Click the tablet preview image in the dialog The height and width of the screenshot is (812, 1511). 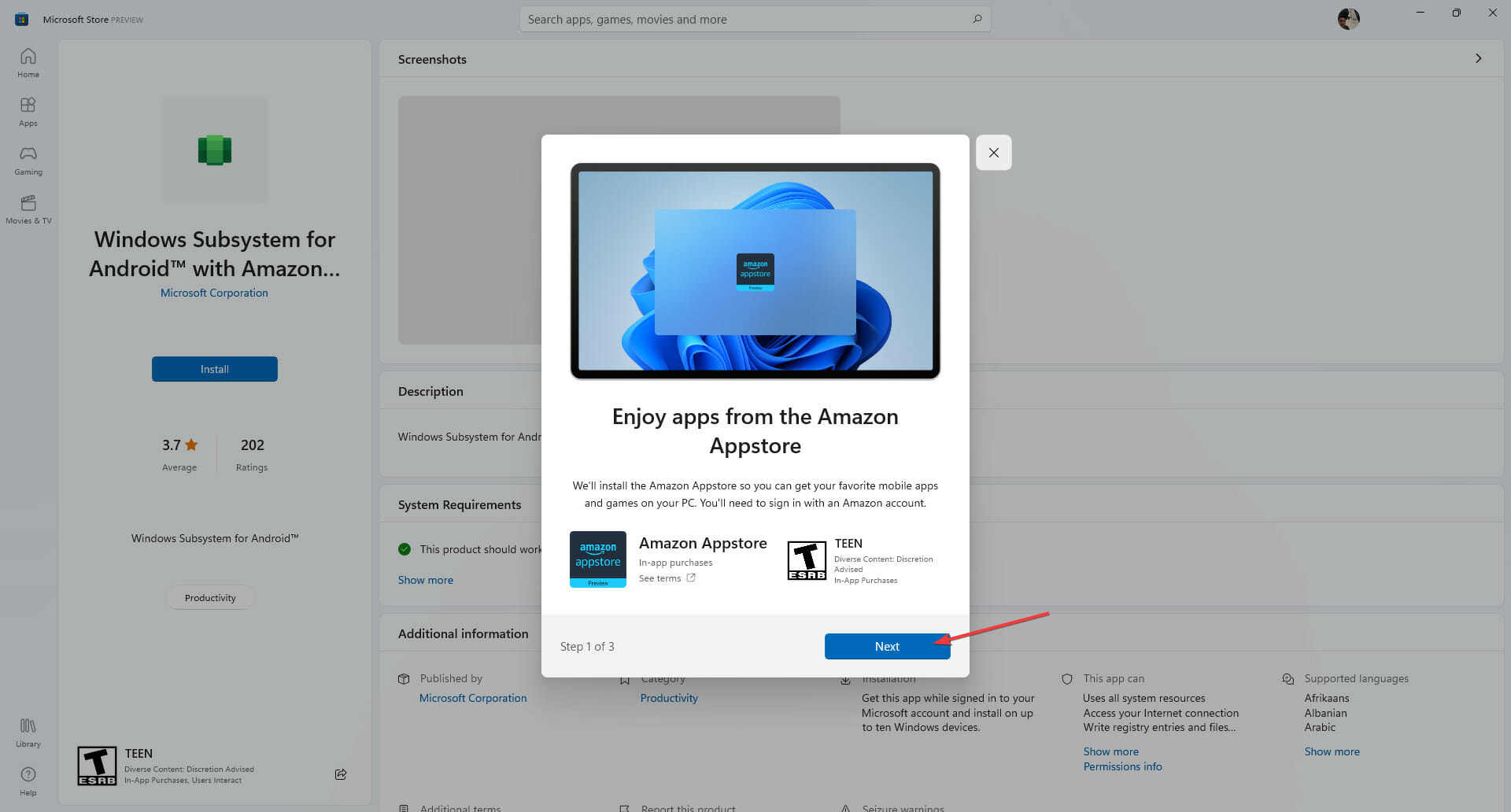(755, 271)
